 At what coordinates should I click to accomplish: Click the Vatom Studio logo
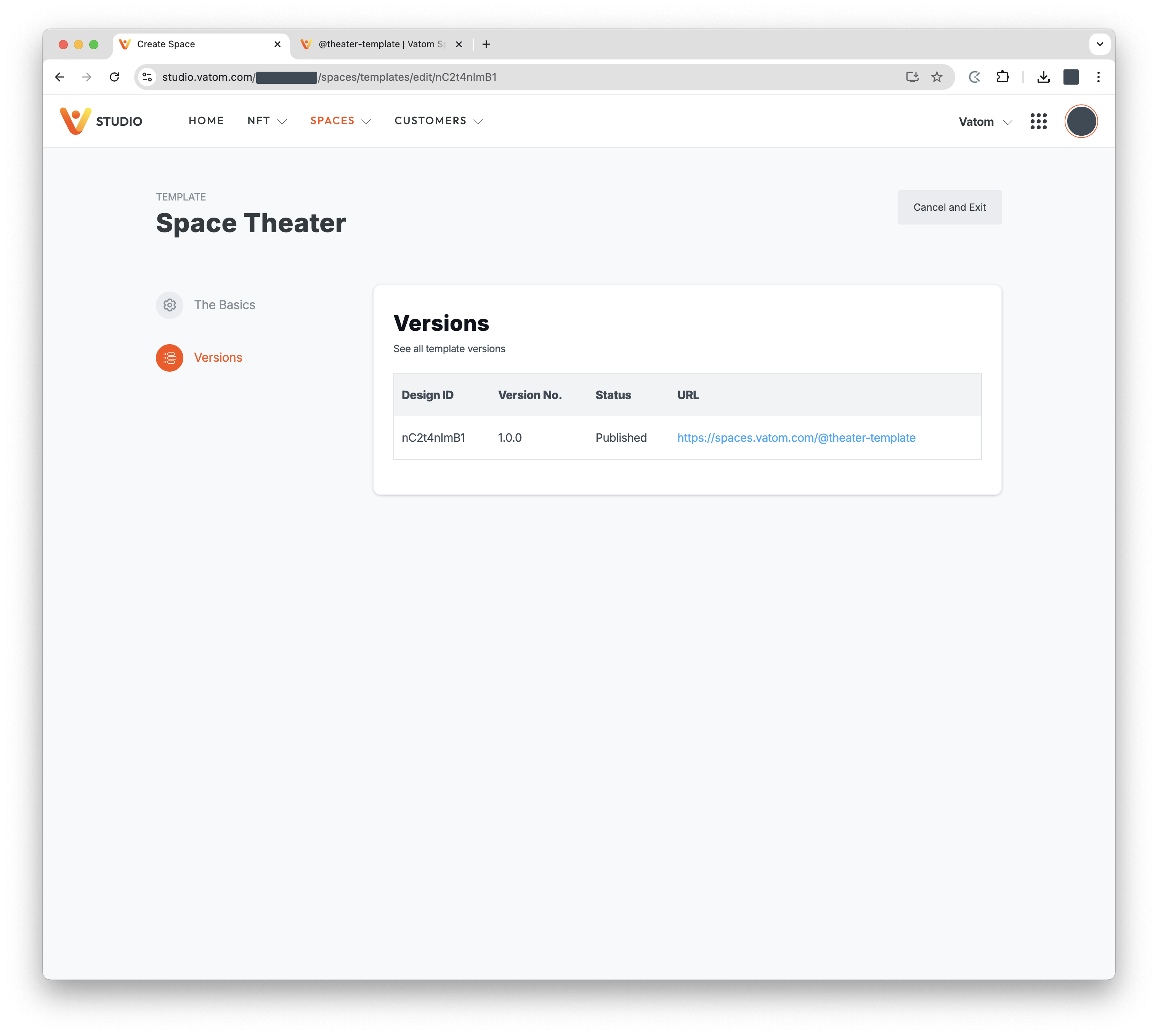(x=101, y=121)
